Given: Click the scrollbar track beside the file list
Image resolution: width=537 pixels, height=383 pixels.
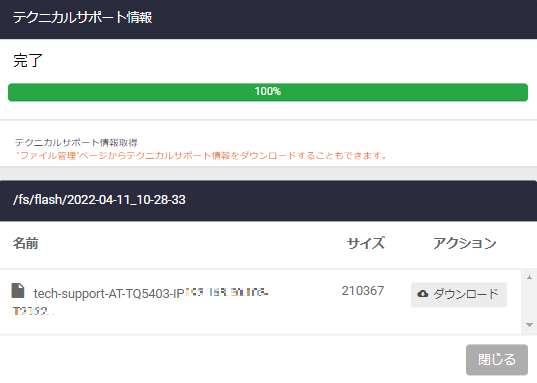Looking at the screenshot, I should (x=529, y=301).
